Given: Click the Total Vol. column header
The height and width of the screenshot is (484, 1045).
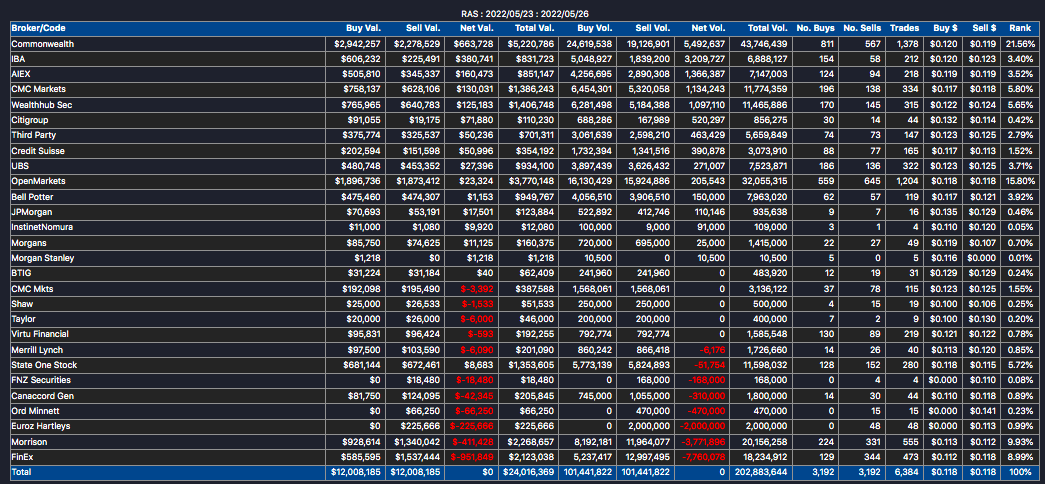Looking at the screenshot, I should 768,28.
